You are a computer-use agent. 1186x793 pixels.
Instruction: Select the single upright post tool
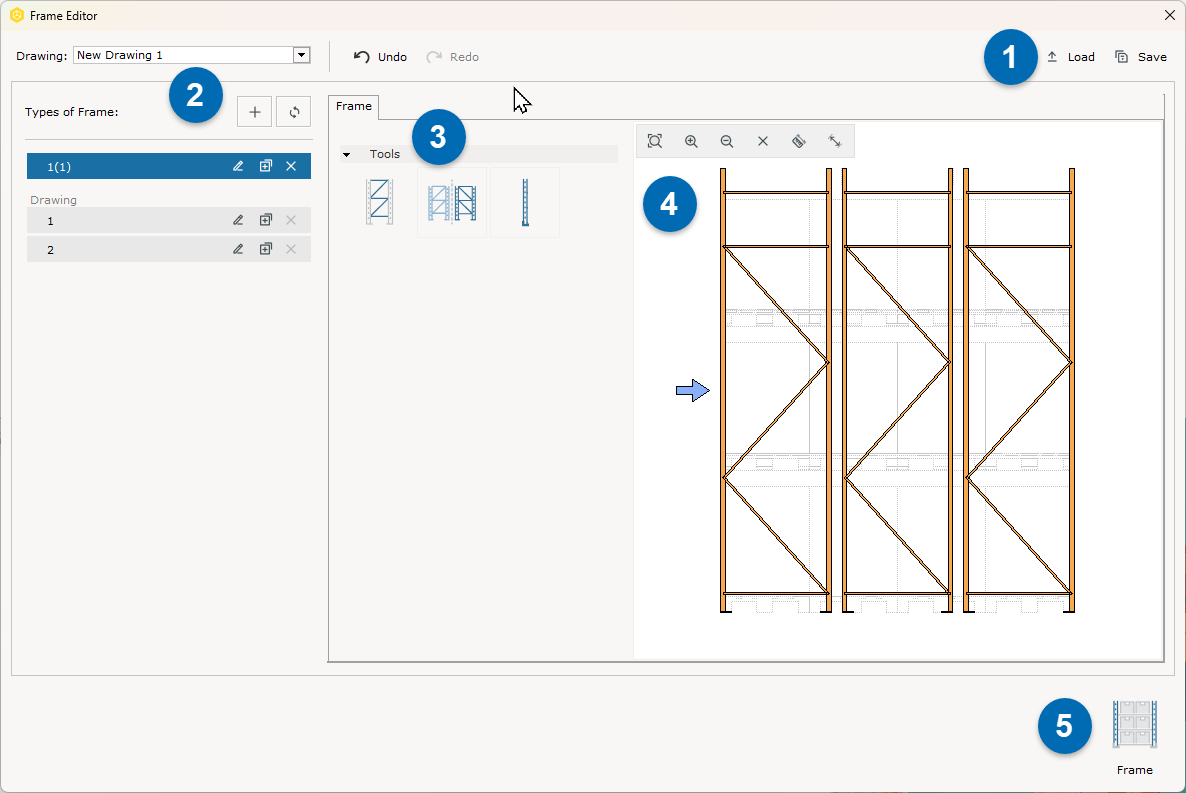coord(524,201)
